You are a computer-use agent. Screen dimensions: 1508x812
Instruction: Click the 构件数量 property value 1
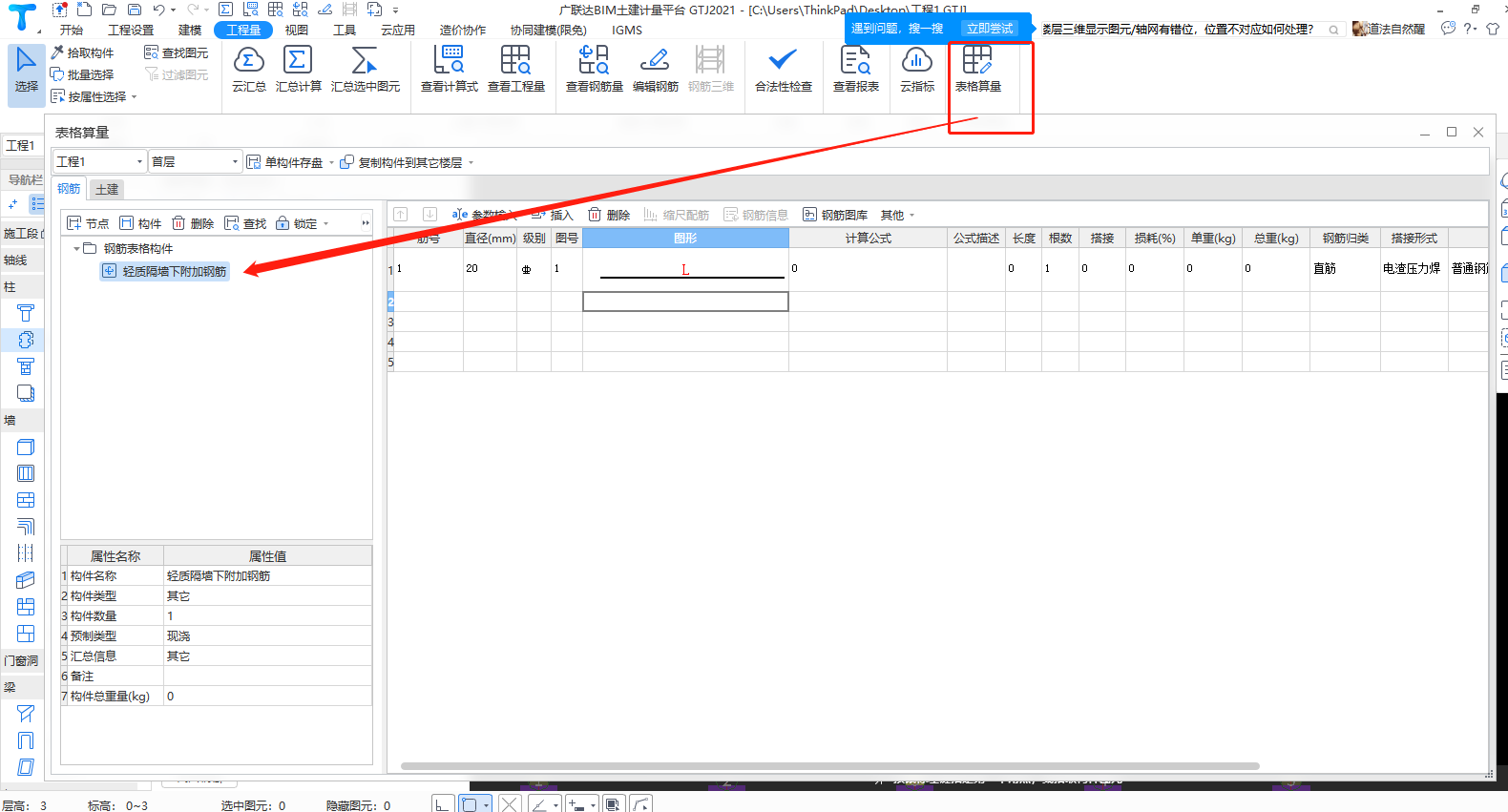click(267, 616)
